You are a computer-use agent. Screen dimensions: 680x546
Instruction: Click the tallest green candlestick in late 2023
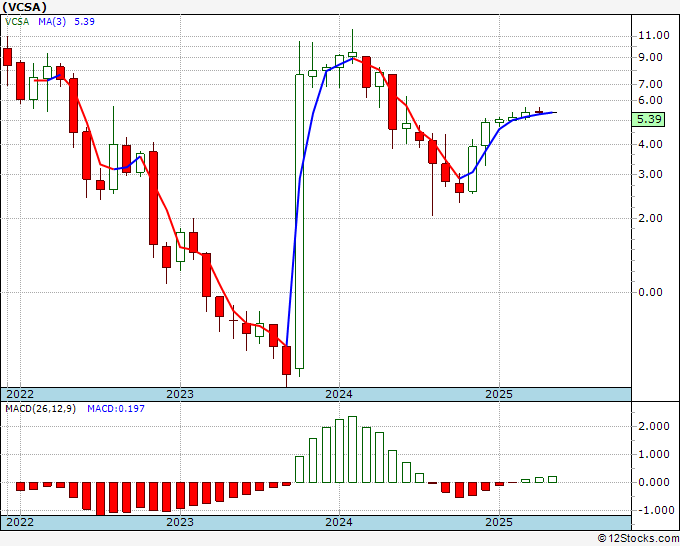click(300, 221)
